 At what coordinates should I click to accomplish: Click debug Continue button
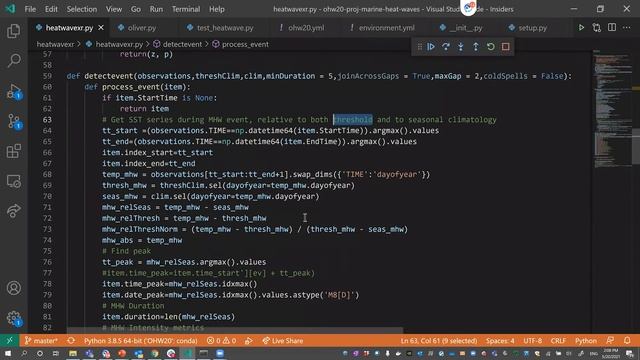431,47
